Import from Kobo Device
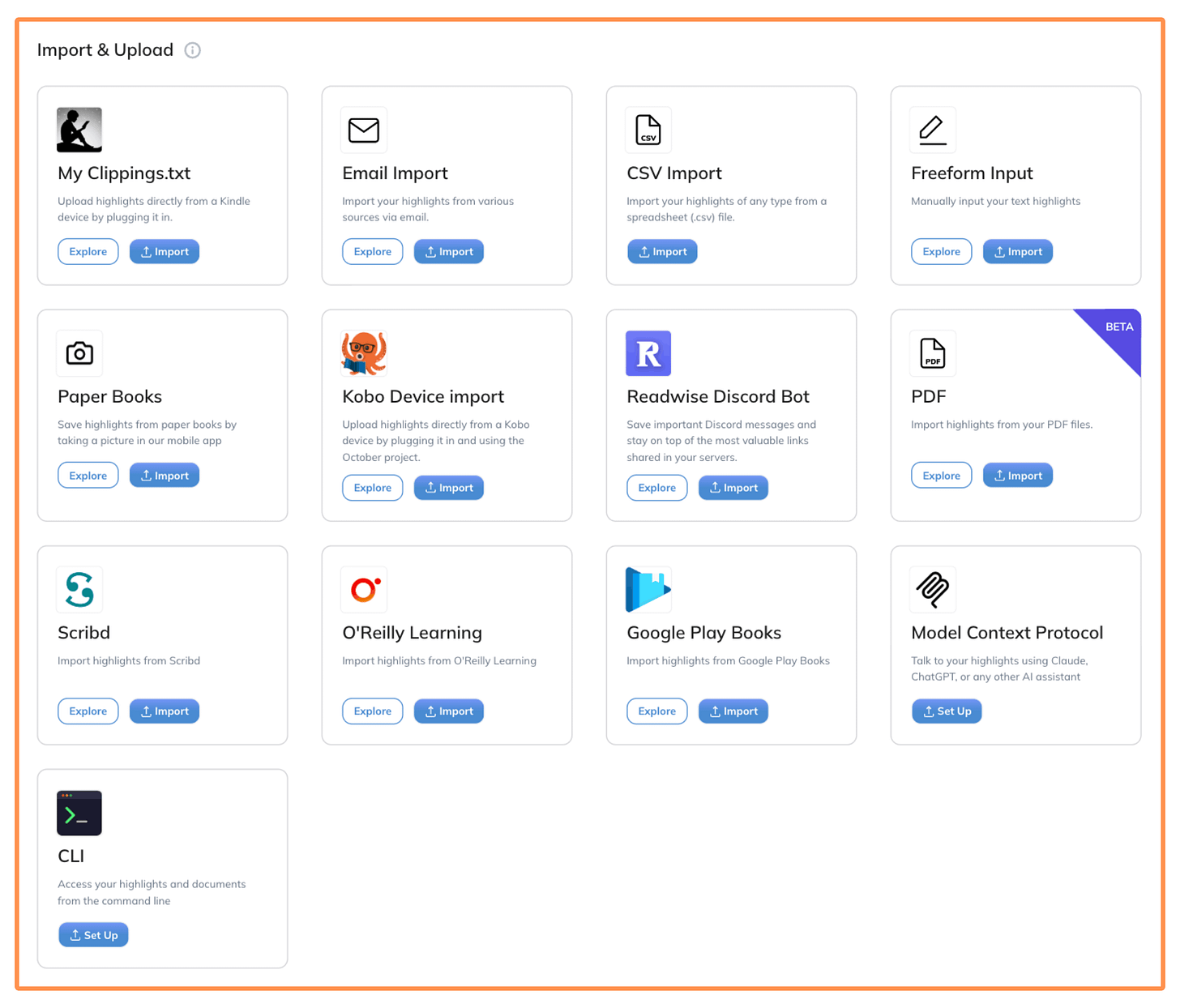The width and height of the screenshot is (1180, 1008). [449, 488]
